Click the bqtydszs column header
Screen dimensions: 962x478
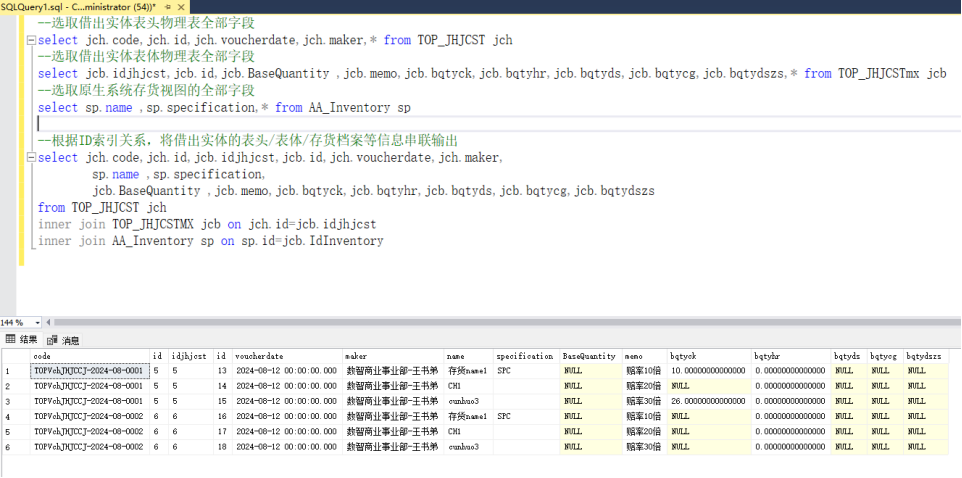tap(926, 356)
